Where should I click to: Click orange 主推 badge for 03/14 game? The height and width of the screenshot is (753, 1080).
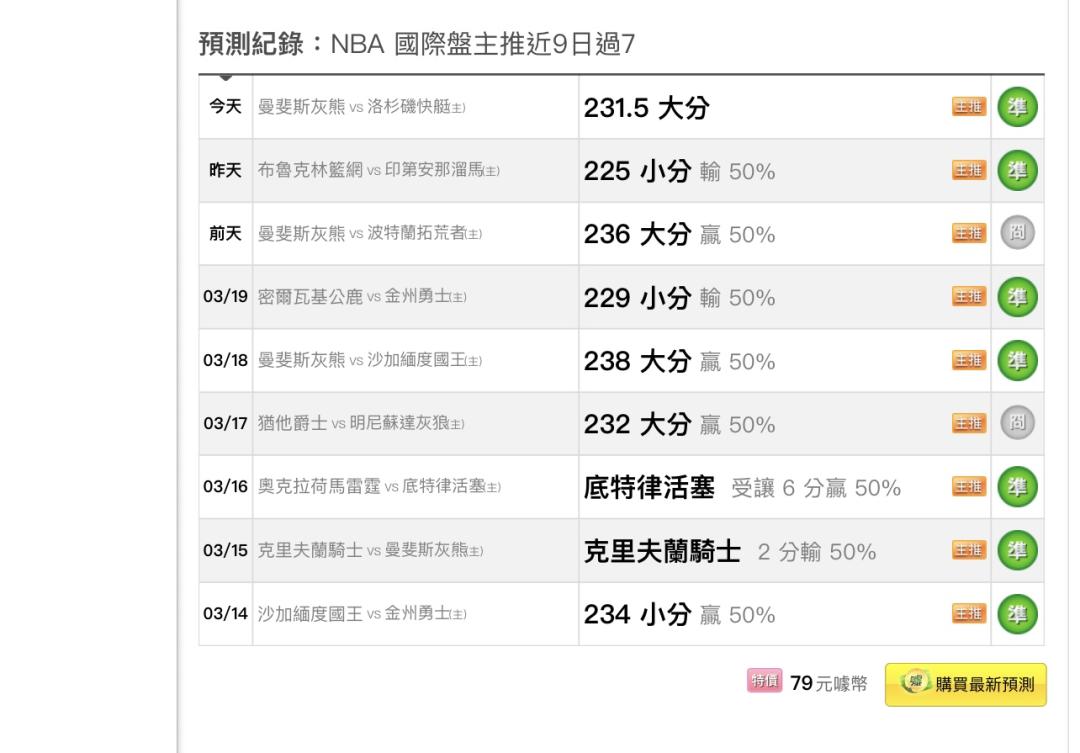[967, 614]
